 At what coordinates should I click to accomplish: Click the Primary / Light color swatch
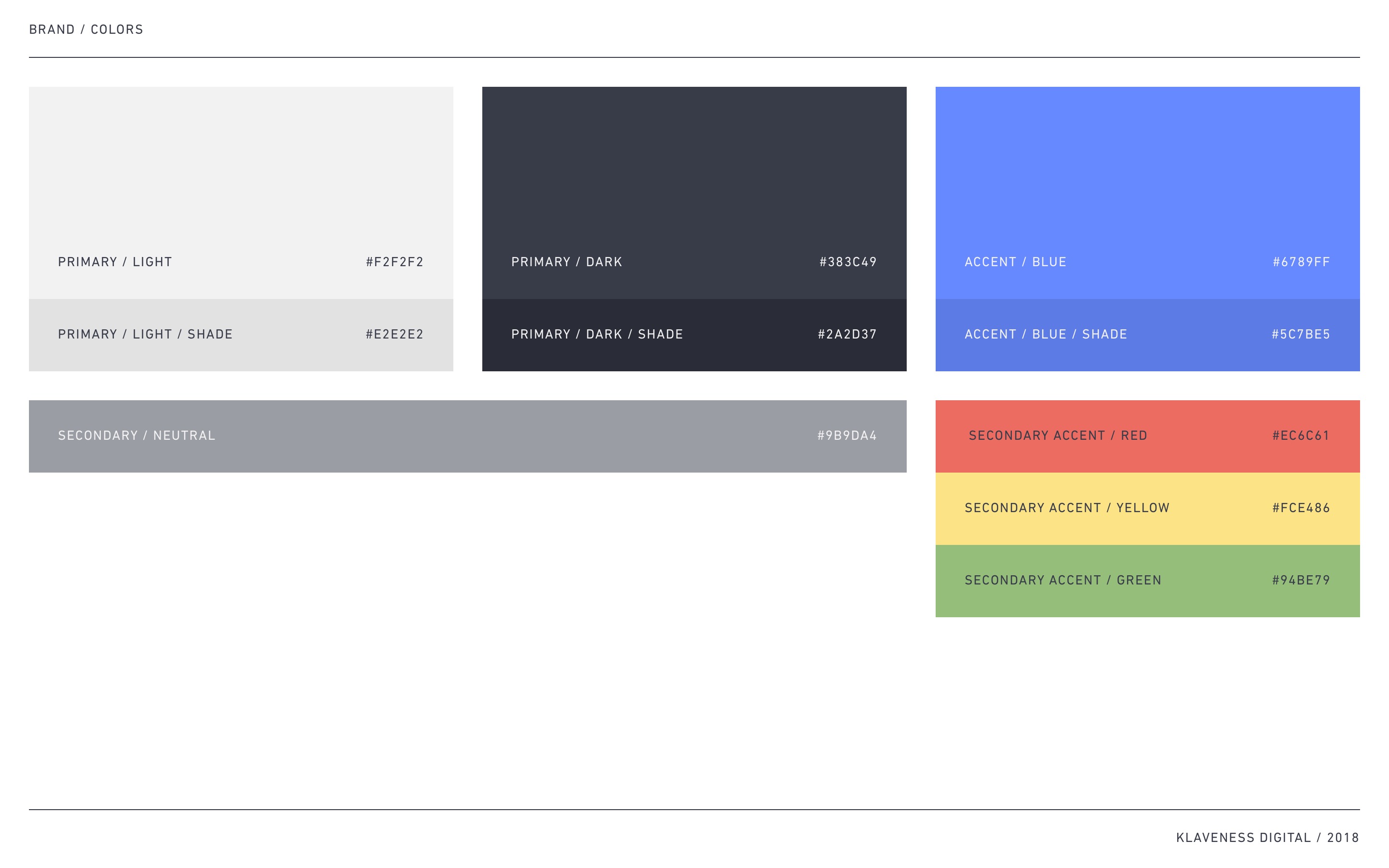tap(241, 193)
